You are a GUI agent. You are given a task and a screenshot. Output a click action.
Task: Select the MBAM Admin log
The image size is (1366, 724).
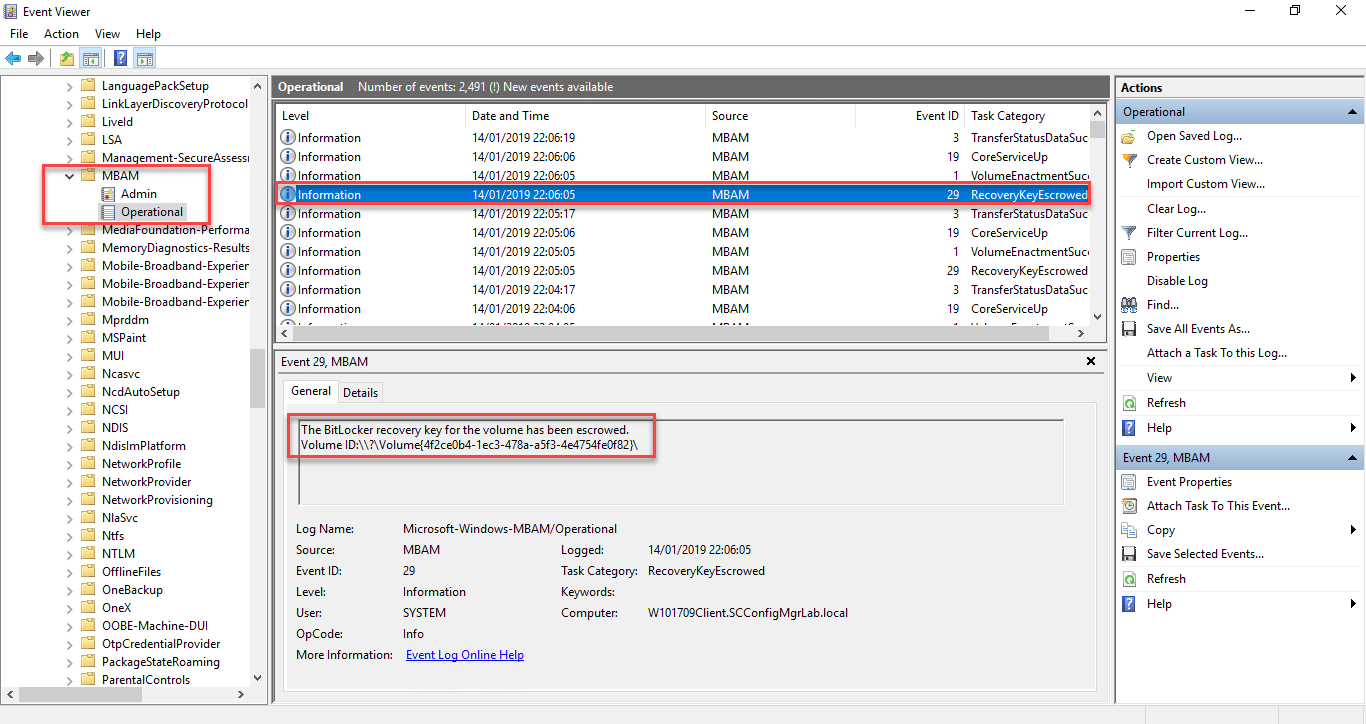139,194
